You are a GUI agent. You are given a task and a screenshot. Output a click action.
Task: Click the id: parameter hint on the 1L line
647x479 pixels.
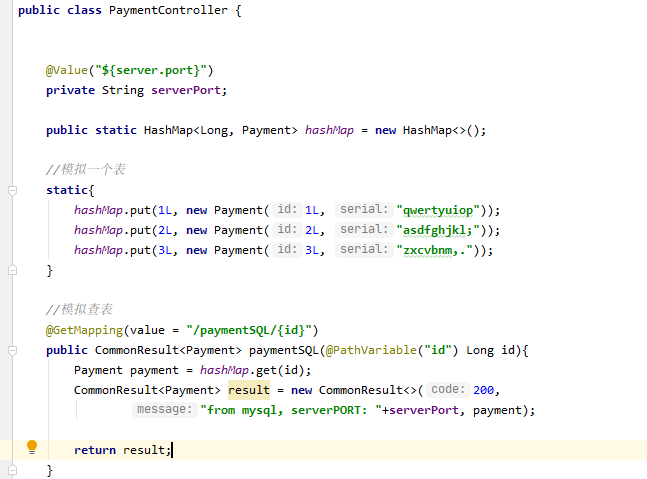(287, 210)
